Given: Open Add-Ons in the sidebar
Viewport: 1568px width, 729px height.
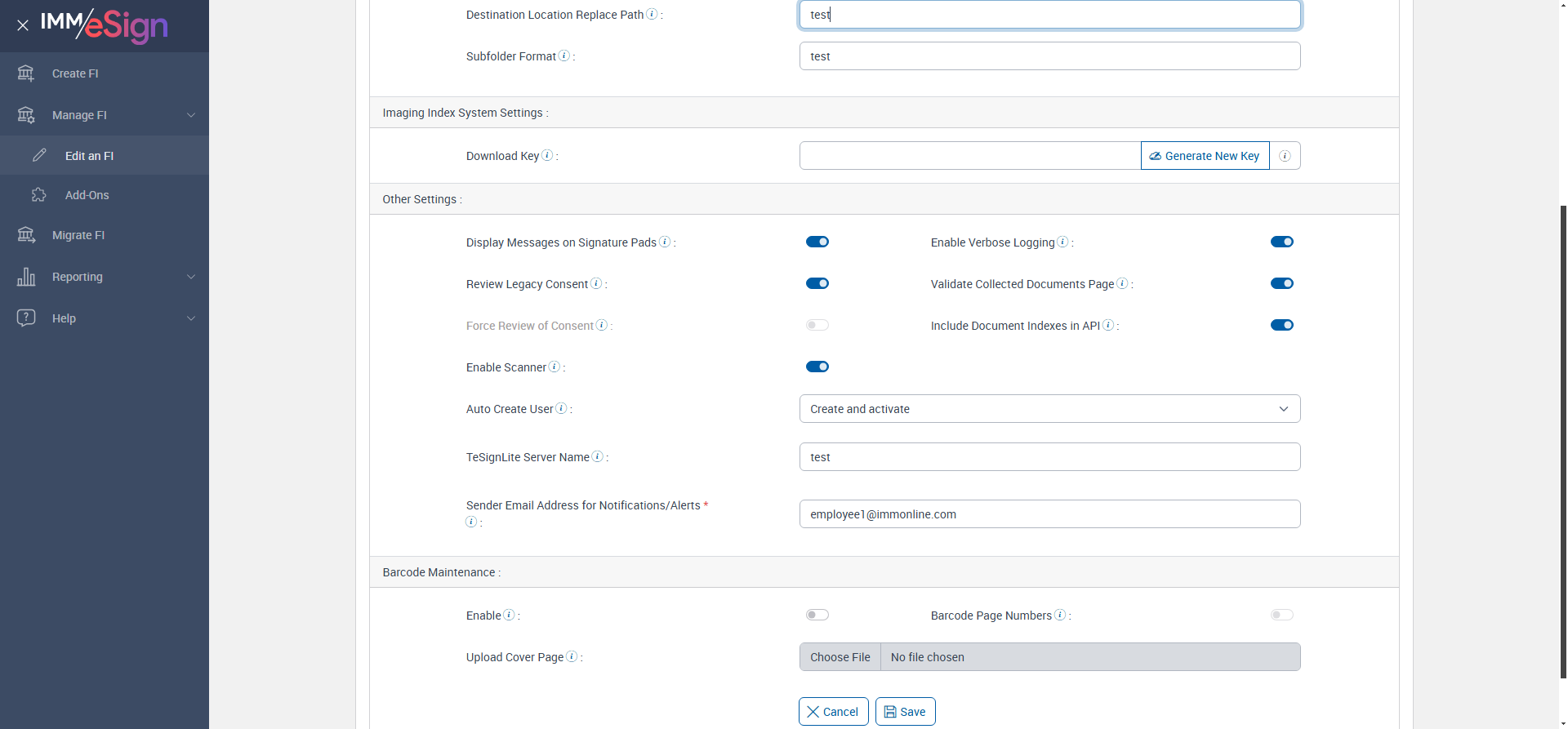Looking at the screenshot, I should coord(87,195).
